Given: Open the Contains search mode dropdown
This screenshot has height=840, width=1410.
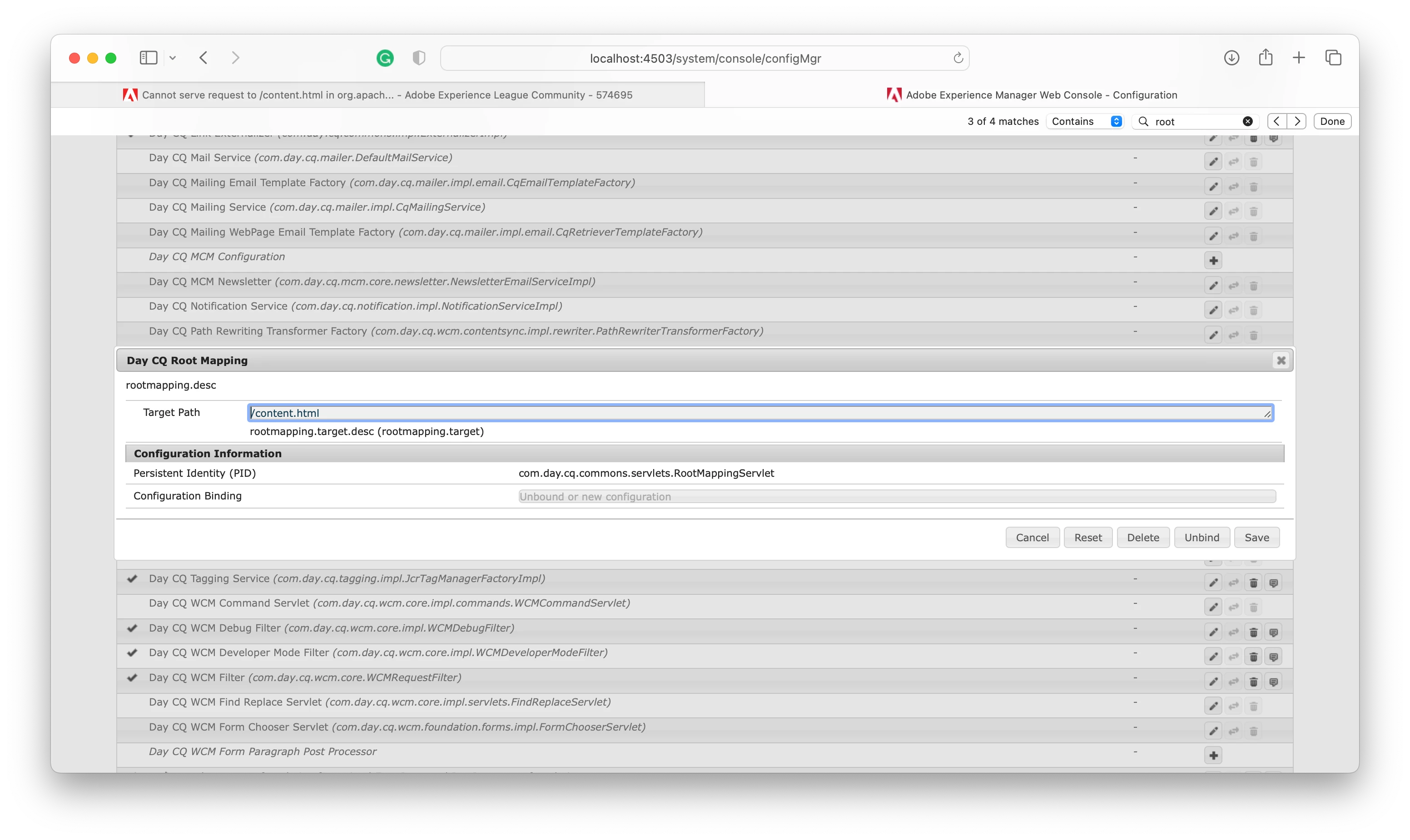Looking at the screenshot, I should tap(1086, 121).
